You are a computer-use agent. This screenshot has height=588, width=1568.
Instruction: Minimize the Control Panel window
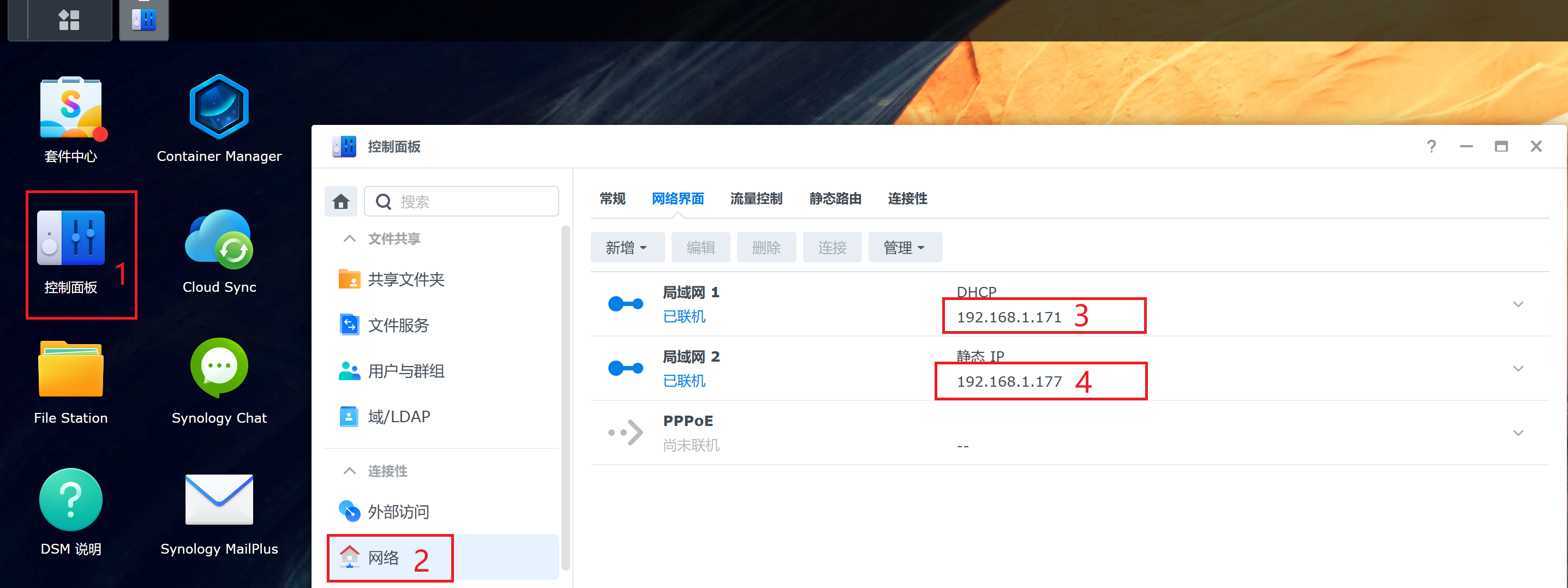coord(1466,146)
